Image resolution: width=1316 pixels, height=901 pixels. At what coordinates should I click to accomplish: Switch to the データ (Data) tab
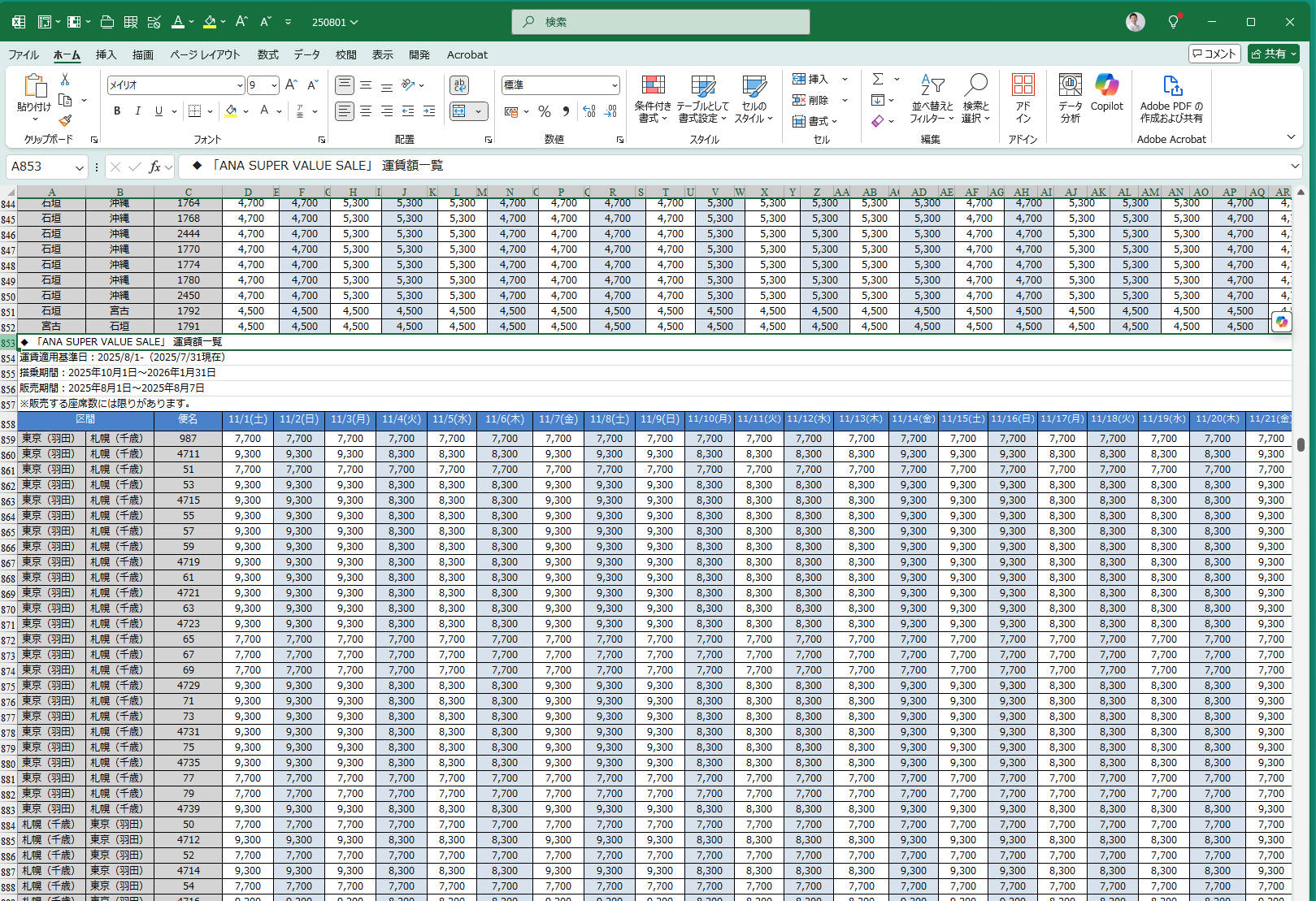[x=307, y=54]
